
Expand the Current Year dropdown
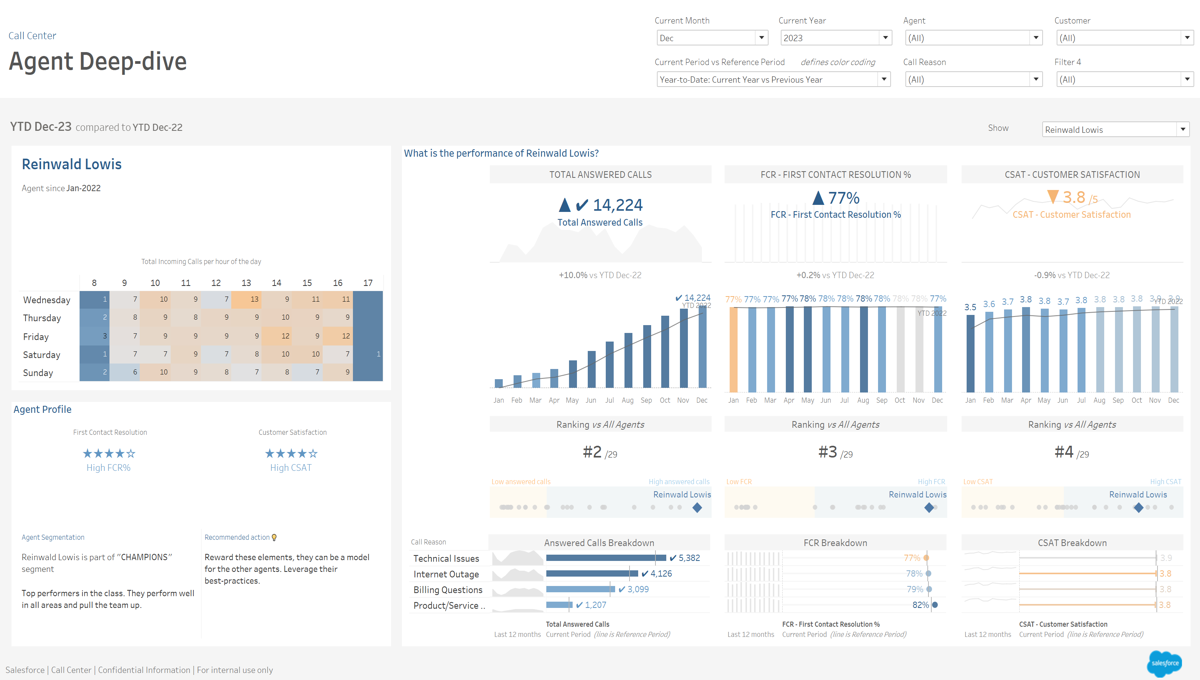[x=835, y=38]
